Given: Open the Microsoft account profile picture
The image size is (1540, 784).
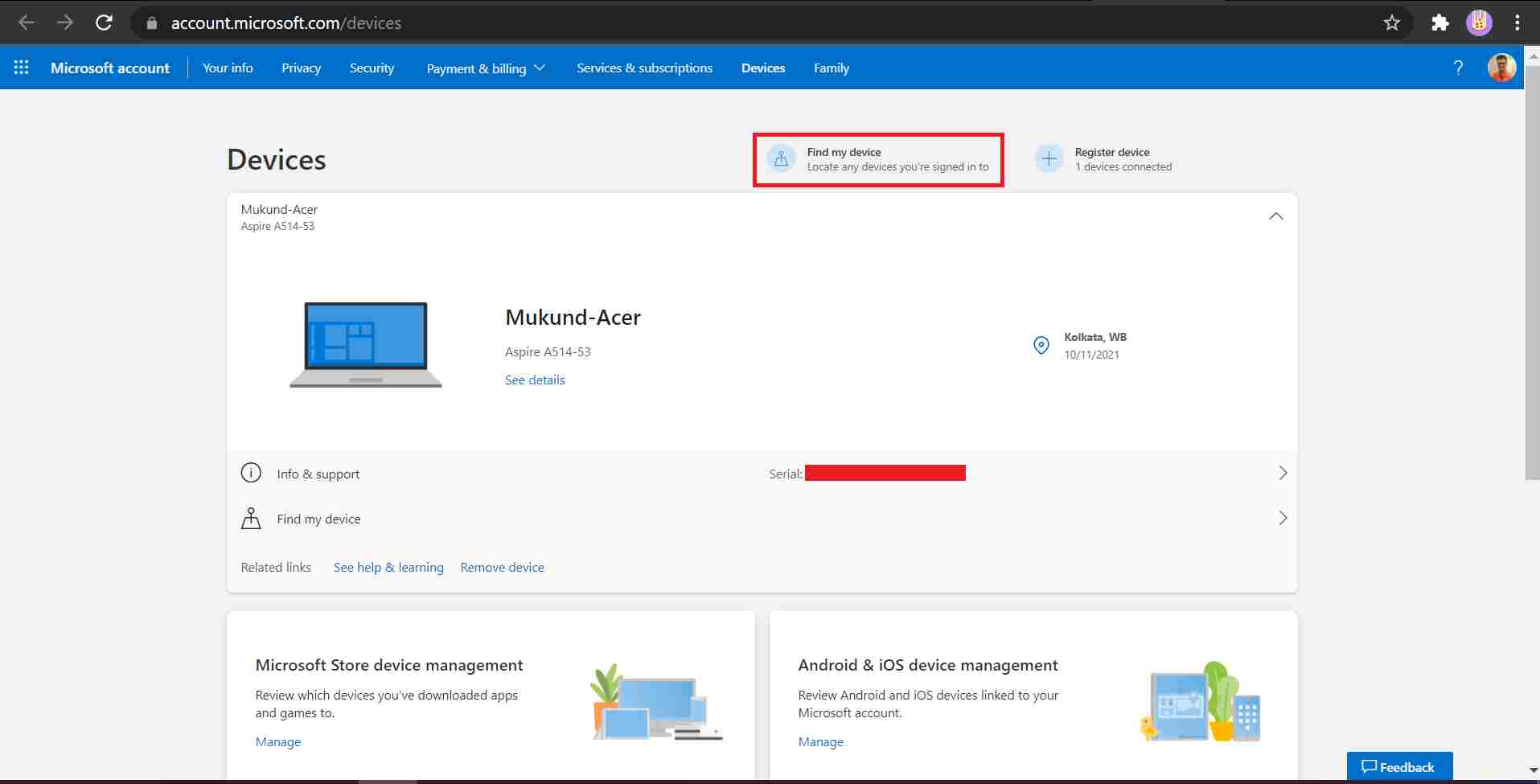Looking at the screenshot, I should (x=1501, y=68).
